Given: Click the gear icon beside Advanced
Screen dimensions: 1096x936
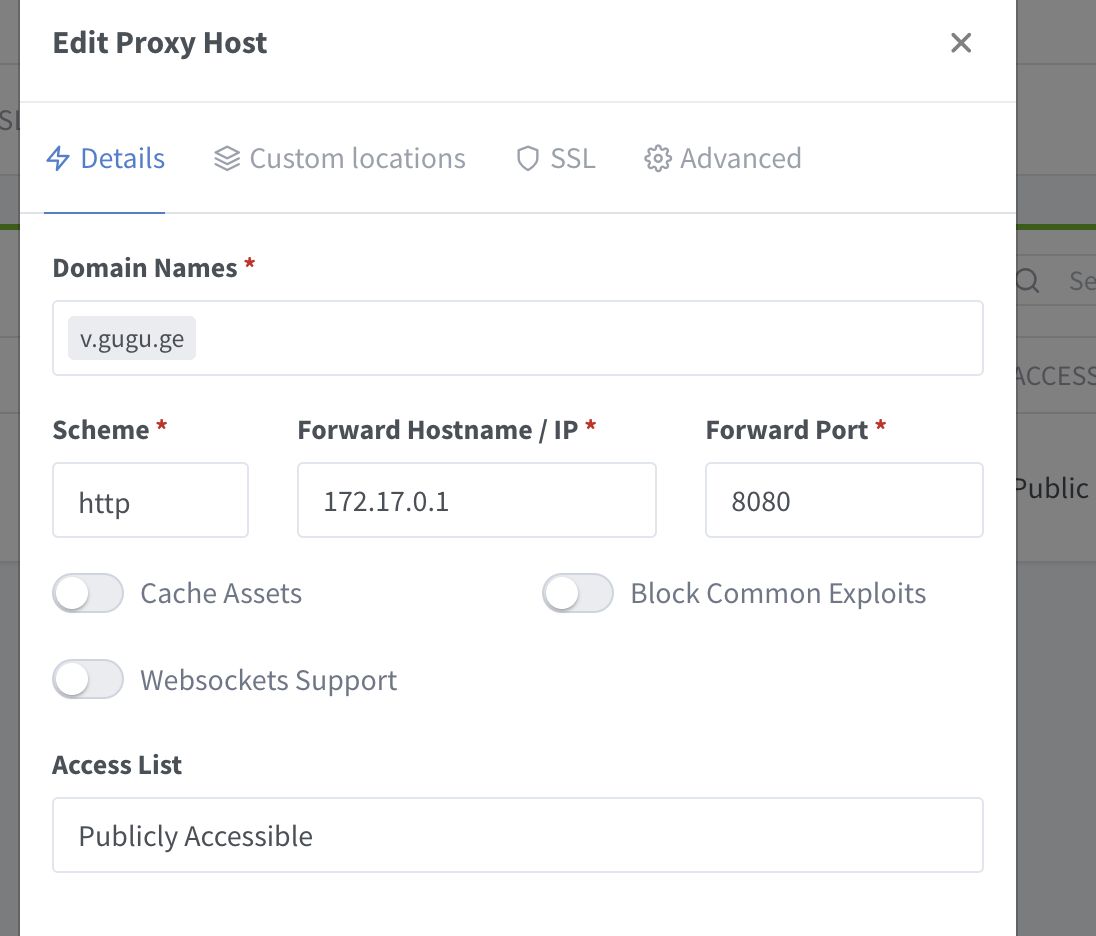Looking at the screenshot, I should [x=657, y=159].
